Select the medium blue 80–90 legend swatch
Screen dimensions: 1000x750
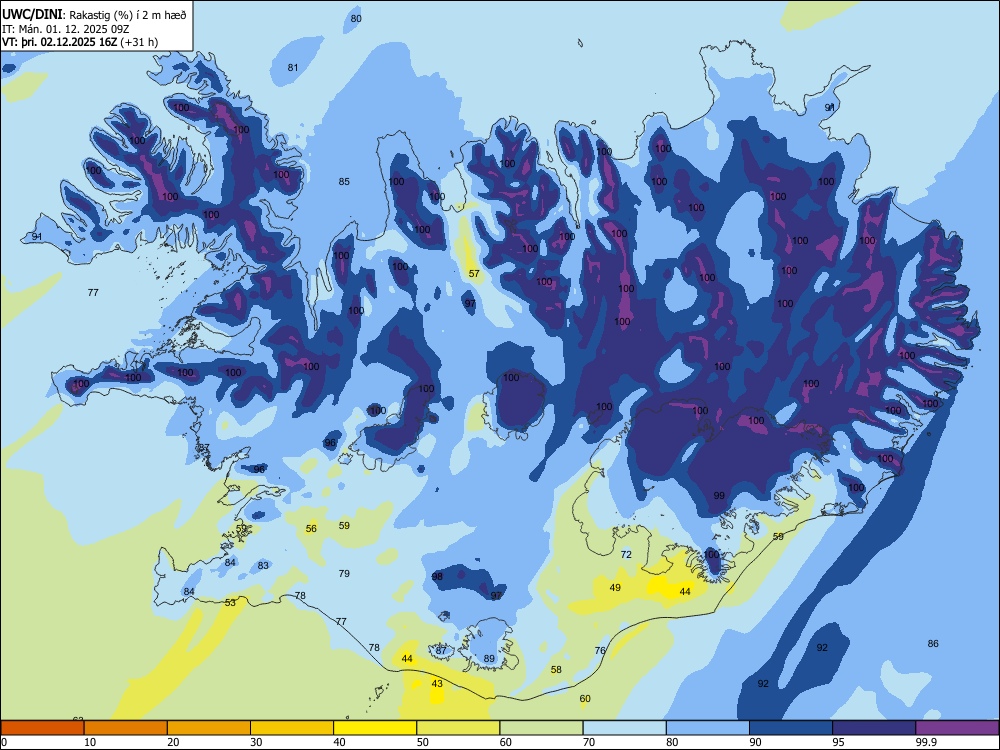707,728
